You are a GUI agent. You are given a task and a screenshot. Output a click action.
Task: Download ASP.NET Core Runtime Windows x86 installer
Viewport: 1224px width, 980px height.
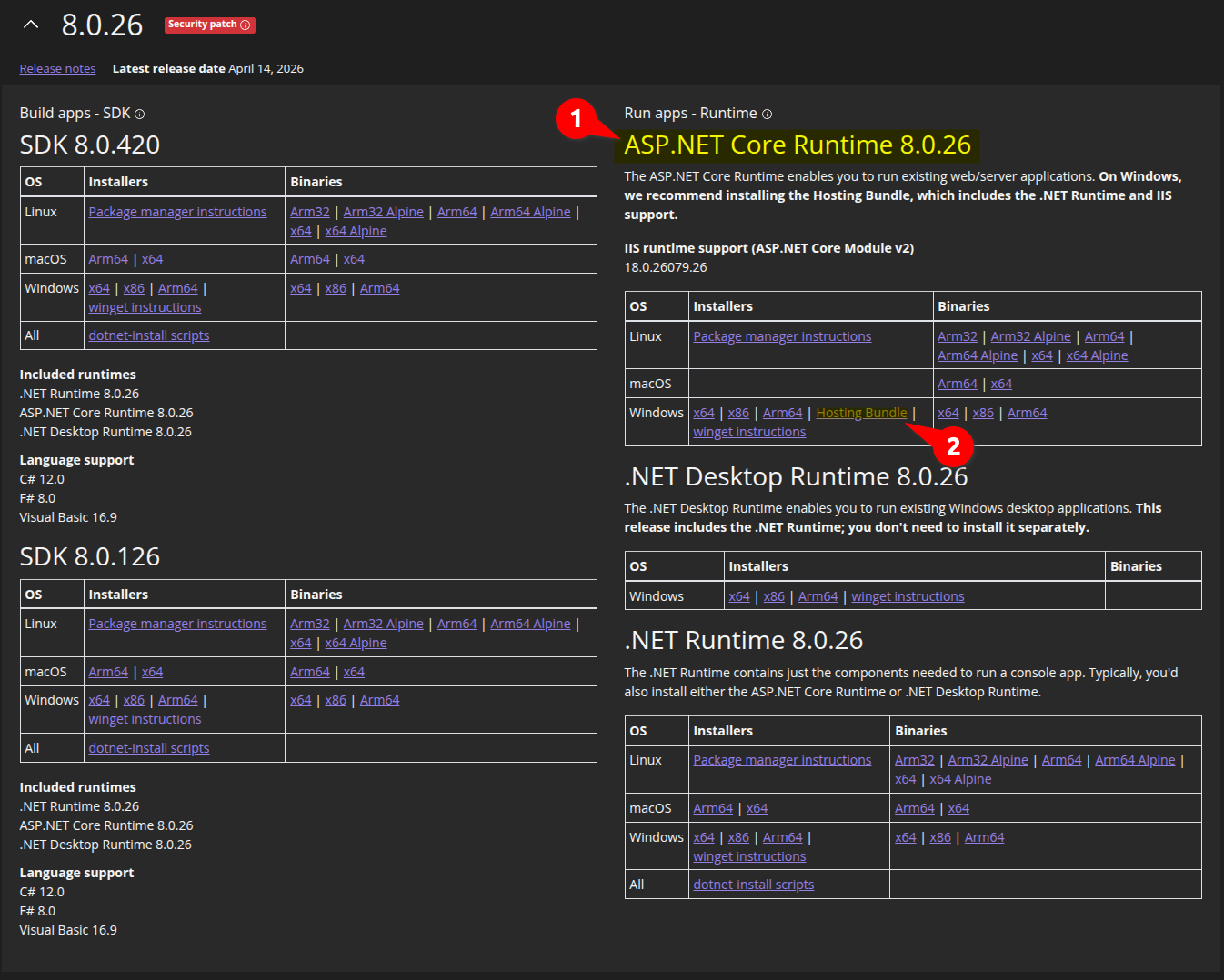coord(738,413)
